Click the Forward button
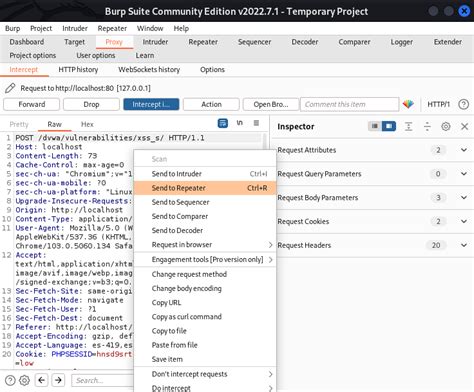 [x=32, y=104]
